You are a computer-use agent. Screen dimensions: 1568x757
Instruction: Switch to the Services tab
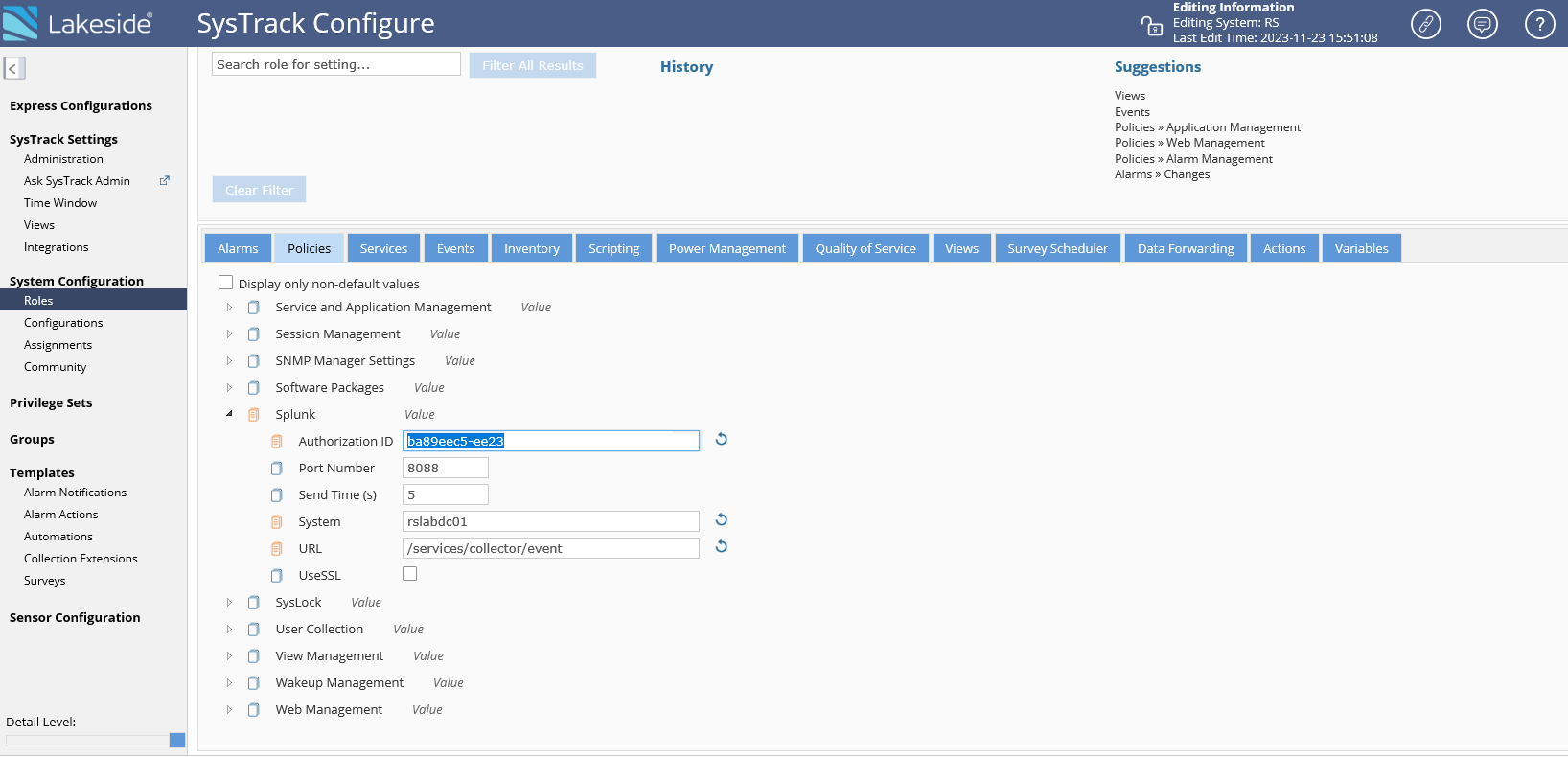(x=383, y=248)
